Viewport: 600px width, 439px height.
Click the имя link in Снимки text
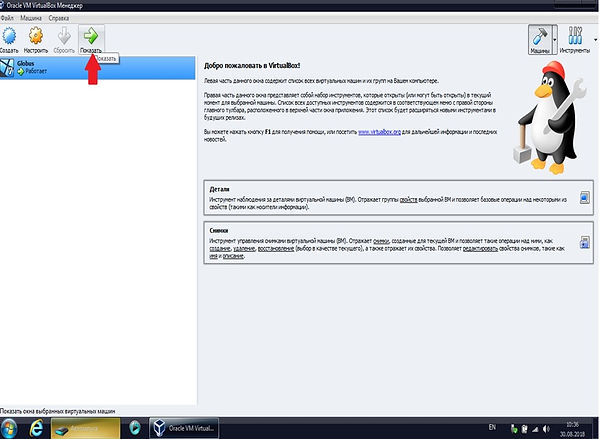[213, 256]
